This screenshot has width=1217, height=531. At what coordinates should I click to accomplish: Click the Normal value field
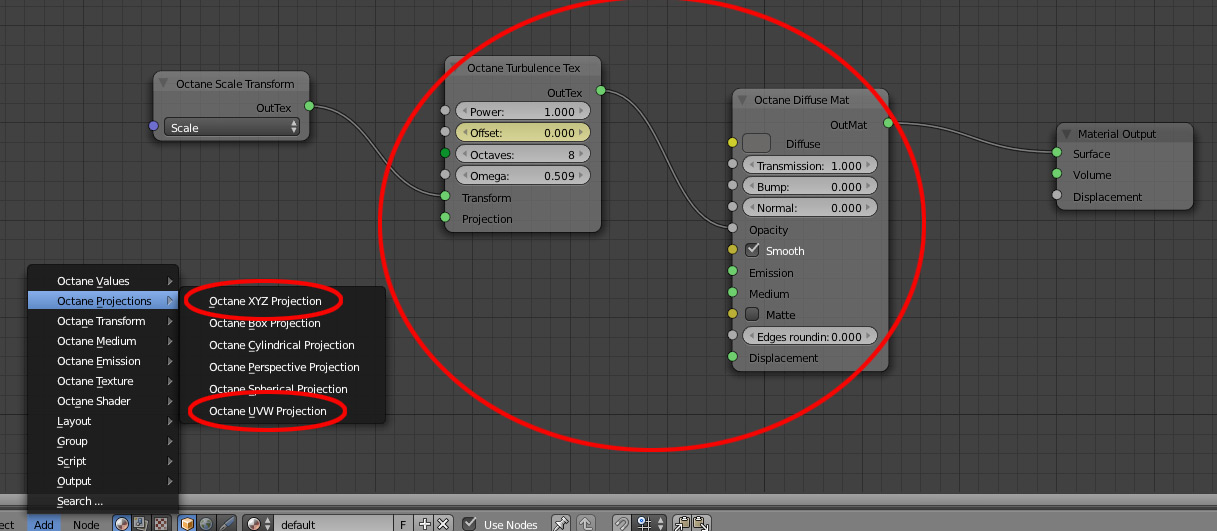click(x=810, y=208)
